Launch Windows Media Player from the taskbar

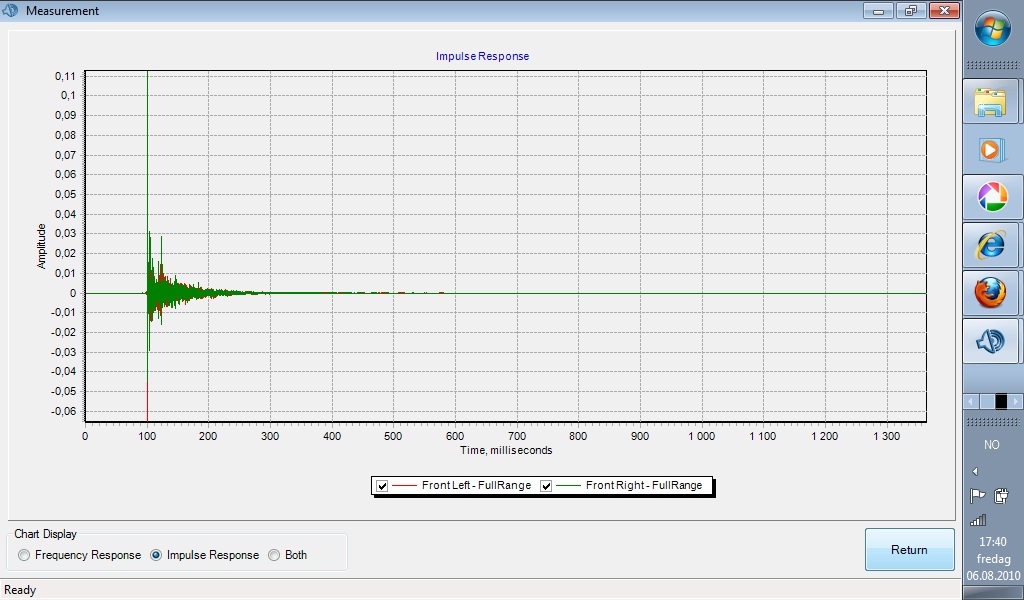(x=991, y=149)
